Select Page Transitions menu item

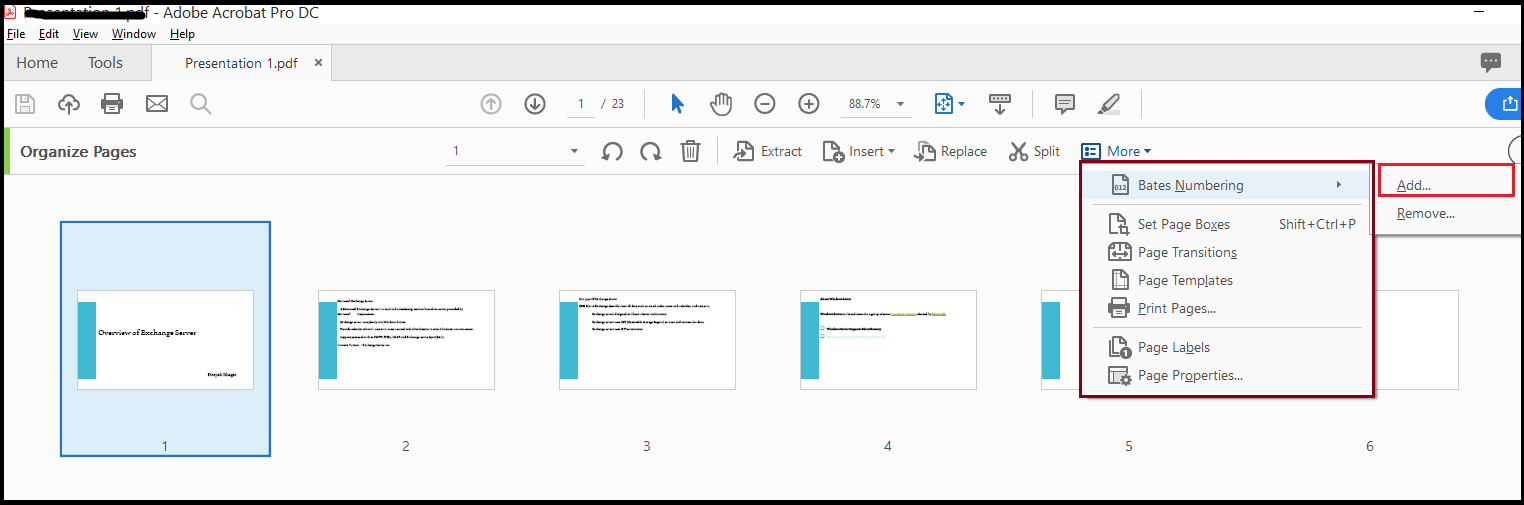pyautogui.click(x=1228, y=252)
